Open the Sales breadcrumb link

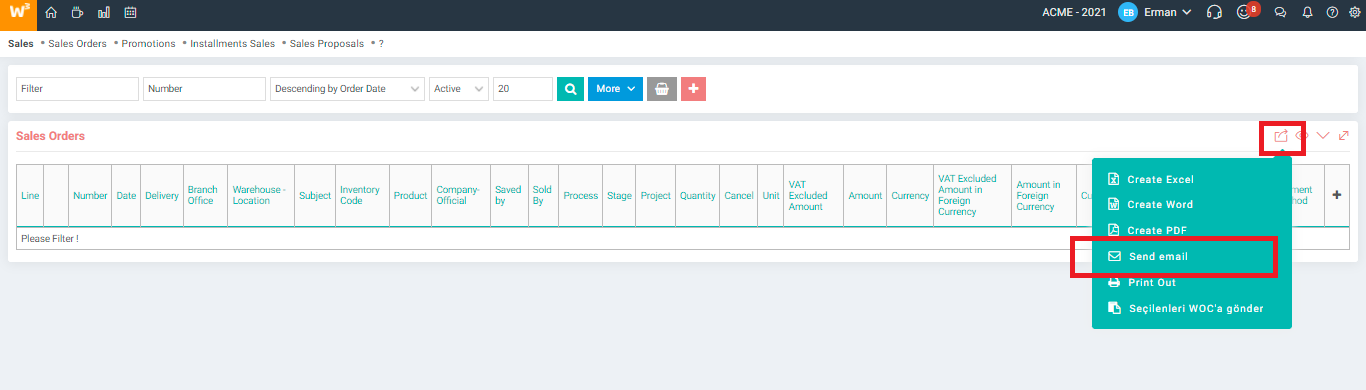pos(20,44)
